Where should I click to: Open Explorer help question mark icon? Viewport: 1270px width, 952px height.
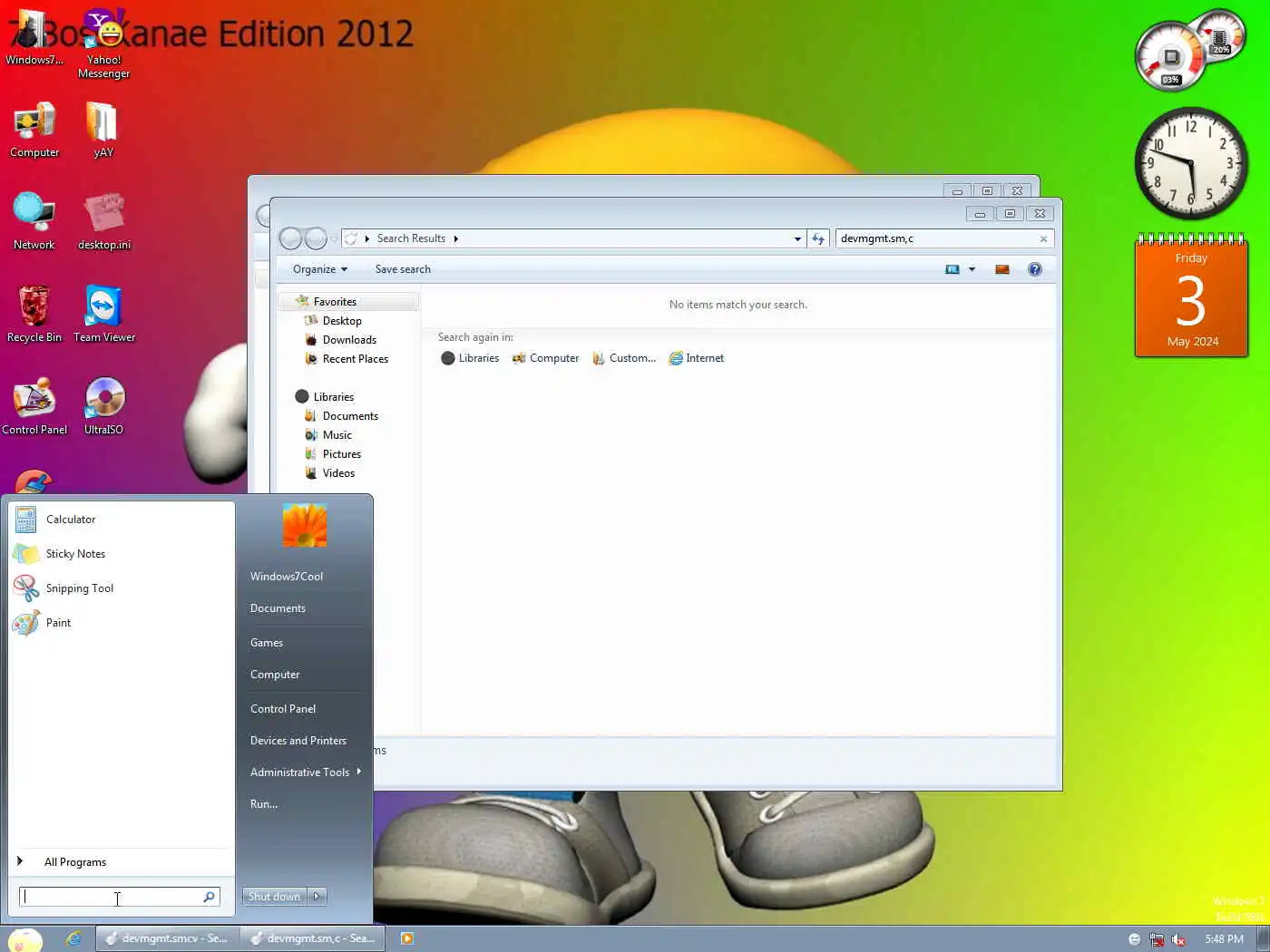pos(1035,269)
